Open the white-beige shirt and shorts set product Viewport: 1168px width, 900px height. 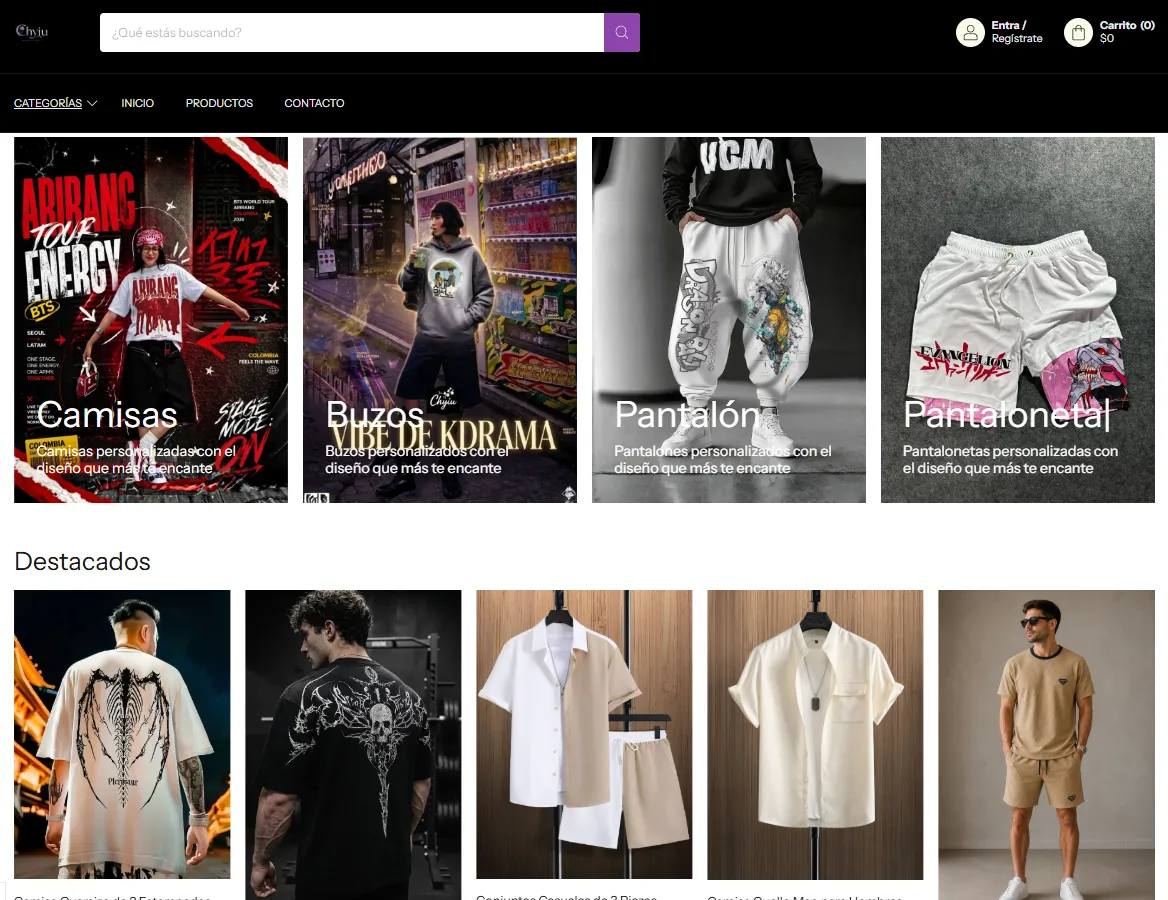(584, 735)
